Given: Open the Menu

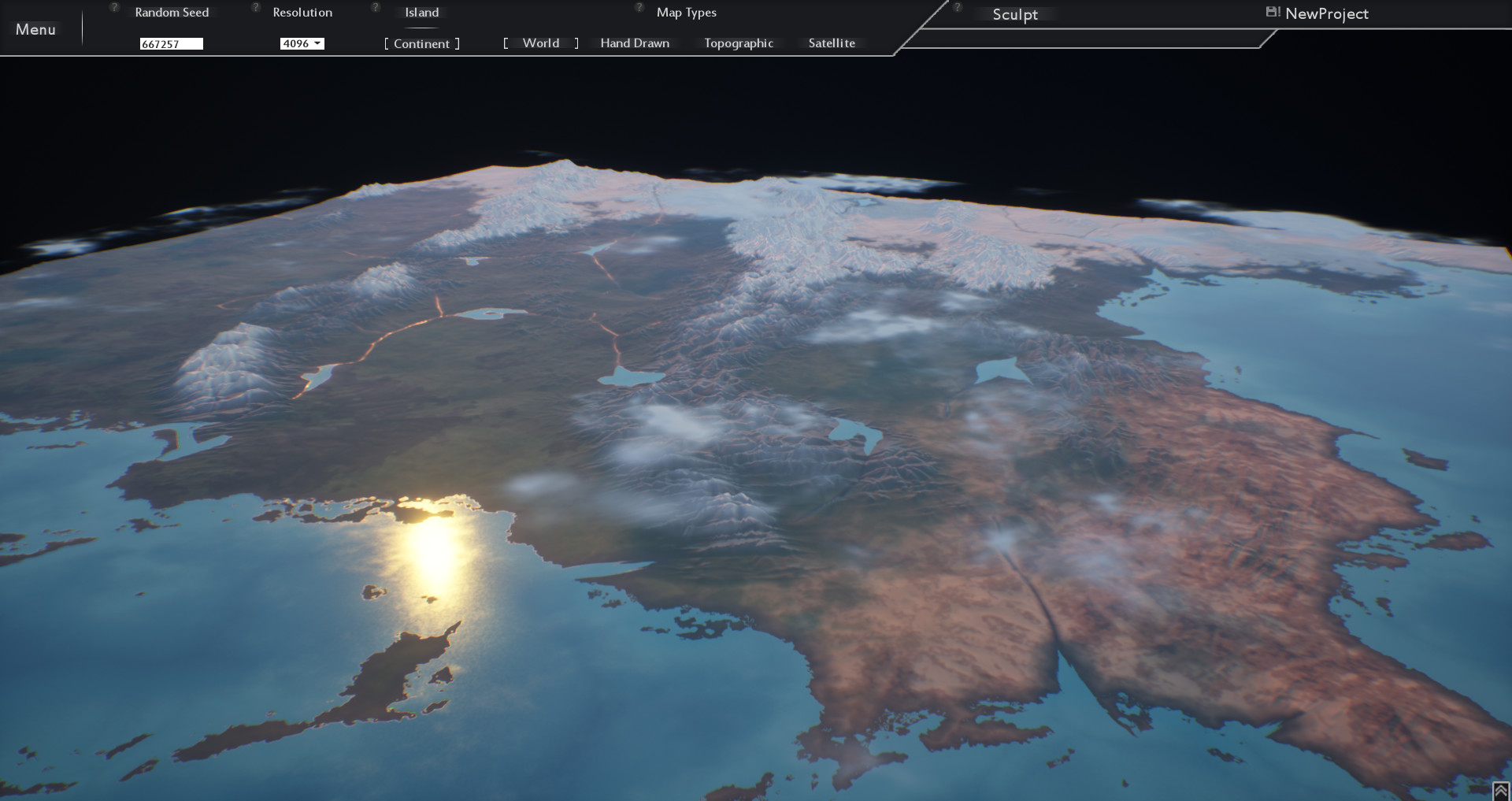Looking at the screenshot, I should coord(36,29).
